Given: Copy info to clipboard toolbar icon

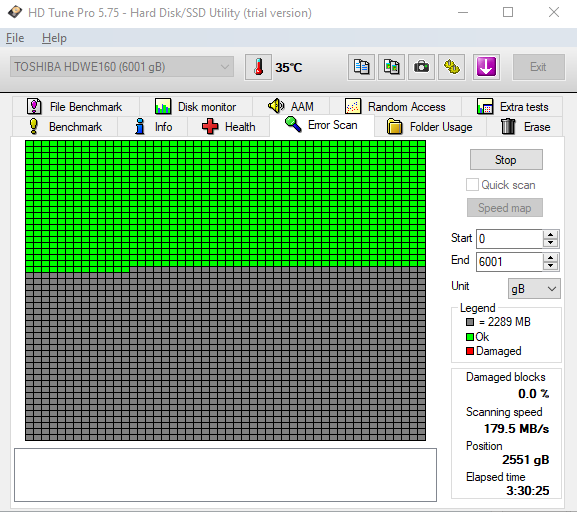Looking at the screenshot, I should [361, 67].
